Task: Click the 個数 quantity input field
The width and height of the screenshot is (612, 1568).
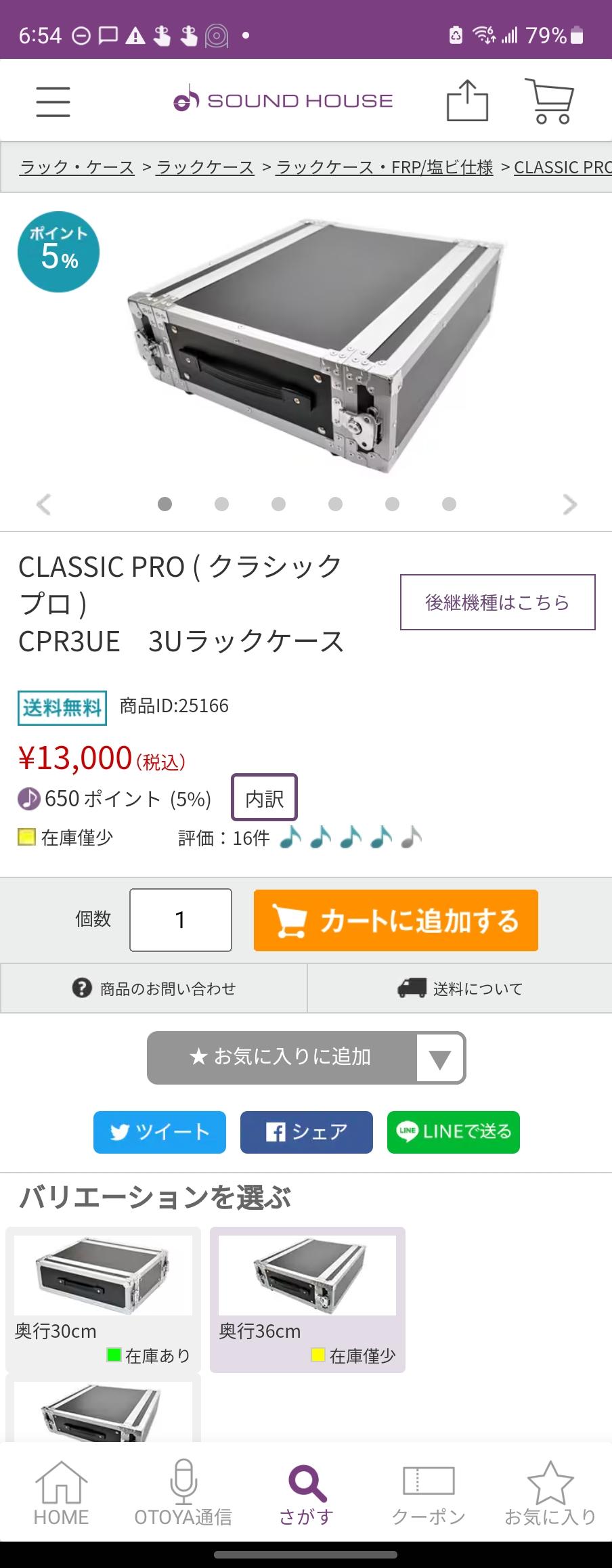Action: [181, 919]
